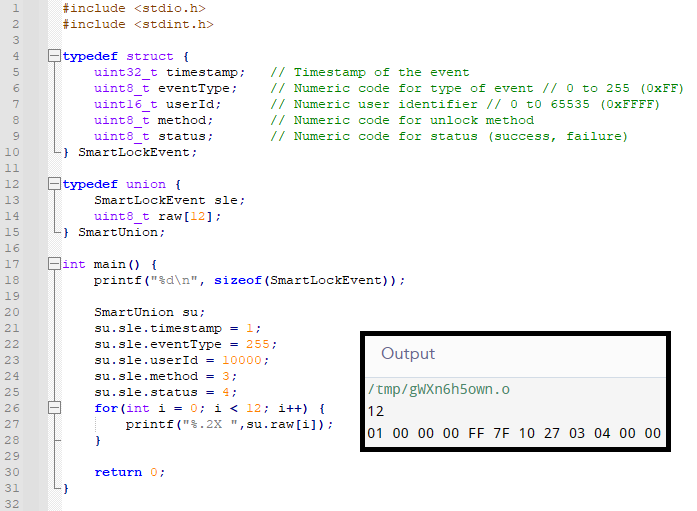
Task: Collapse the typedef union fold marker
Action: click(54, 184)
